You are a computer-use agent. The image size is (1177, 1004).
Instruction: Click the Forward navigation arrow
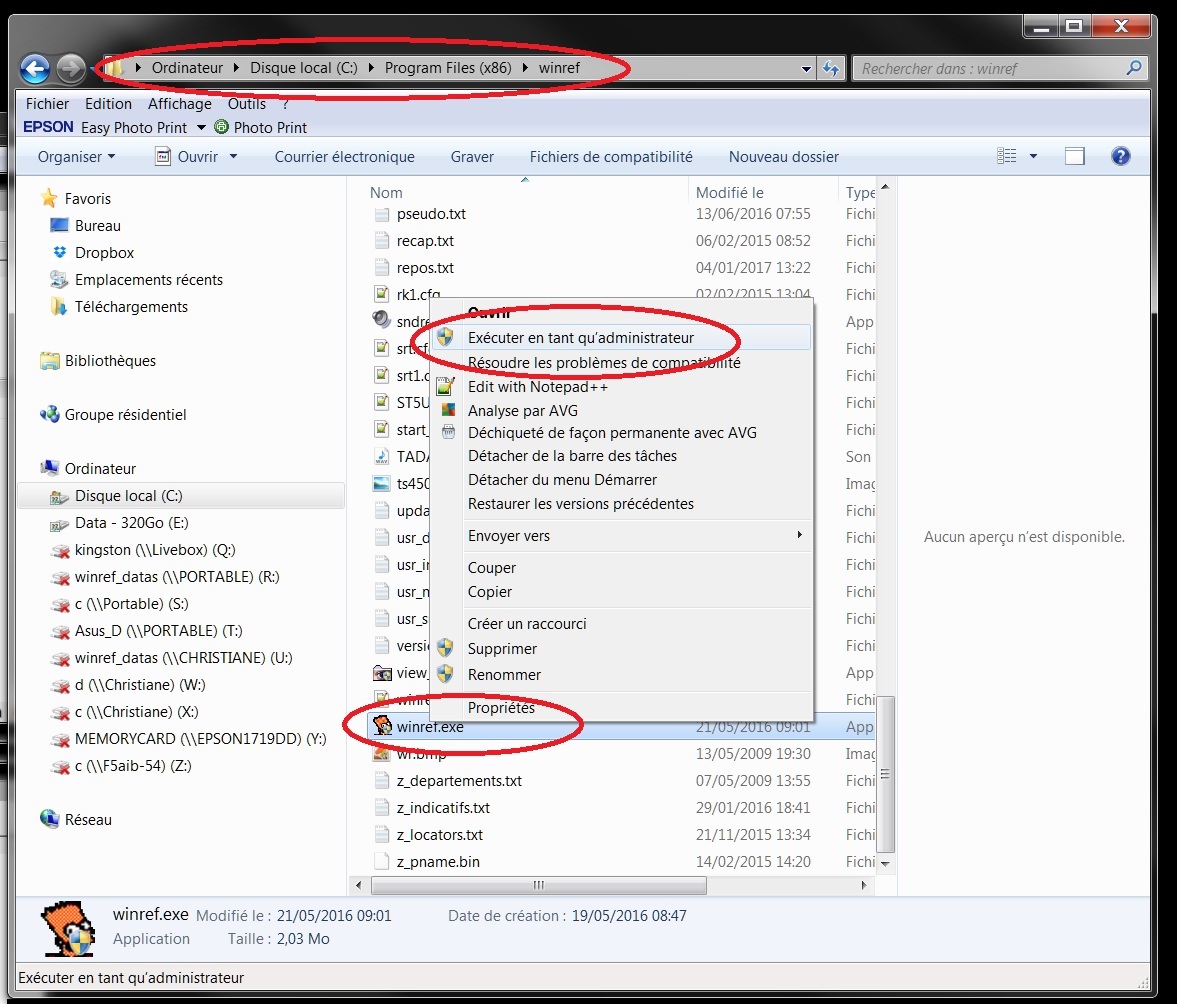pyautogui.click(x=71, y=69)
